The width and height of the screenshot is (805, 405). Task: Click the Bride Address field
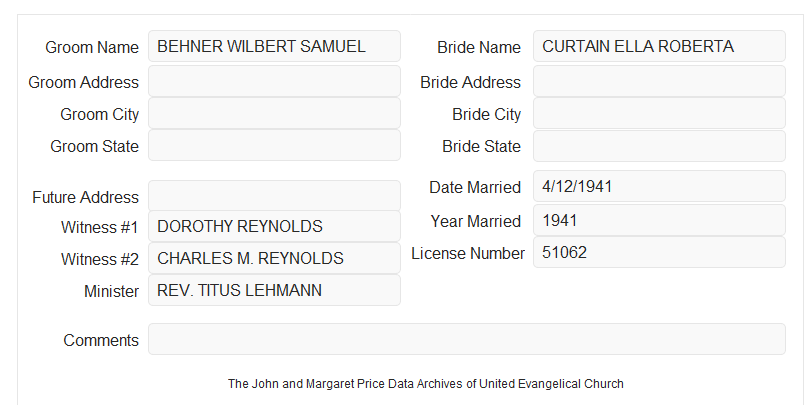coord(659,81)
